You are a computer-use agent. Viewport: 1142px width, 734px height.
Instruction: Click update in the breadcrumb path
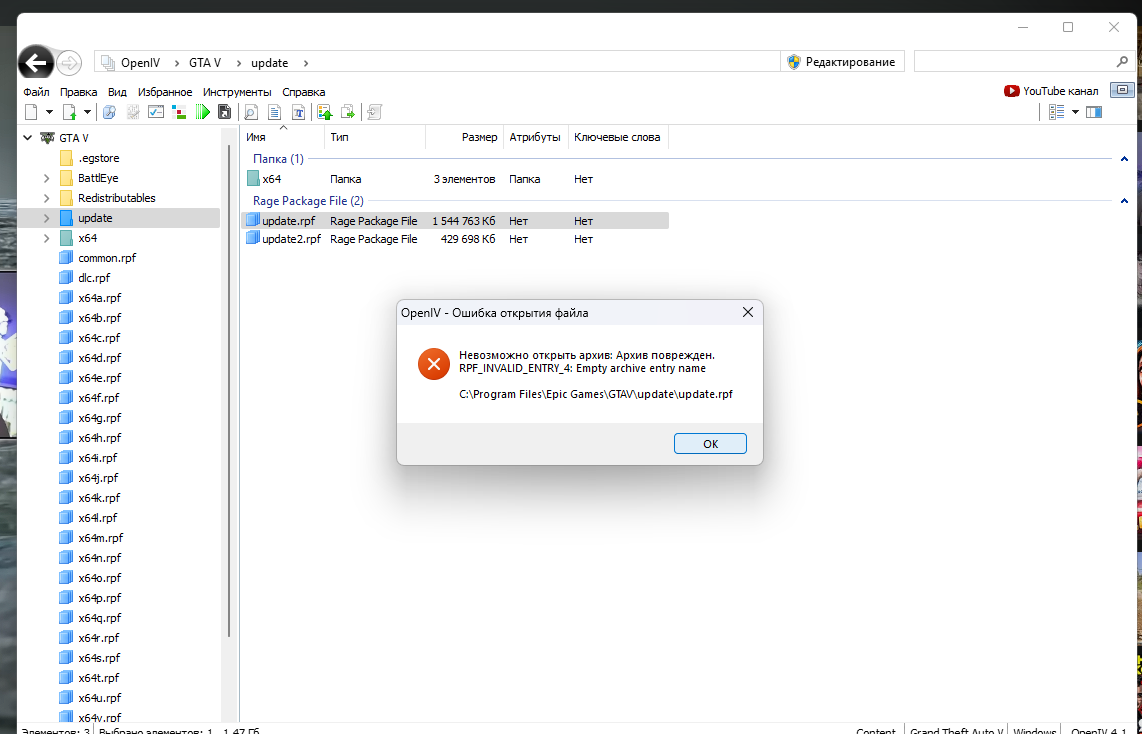click(x=269, y=63)
